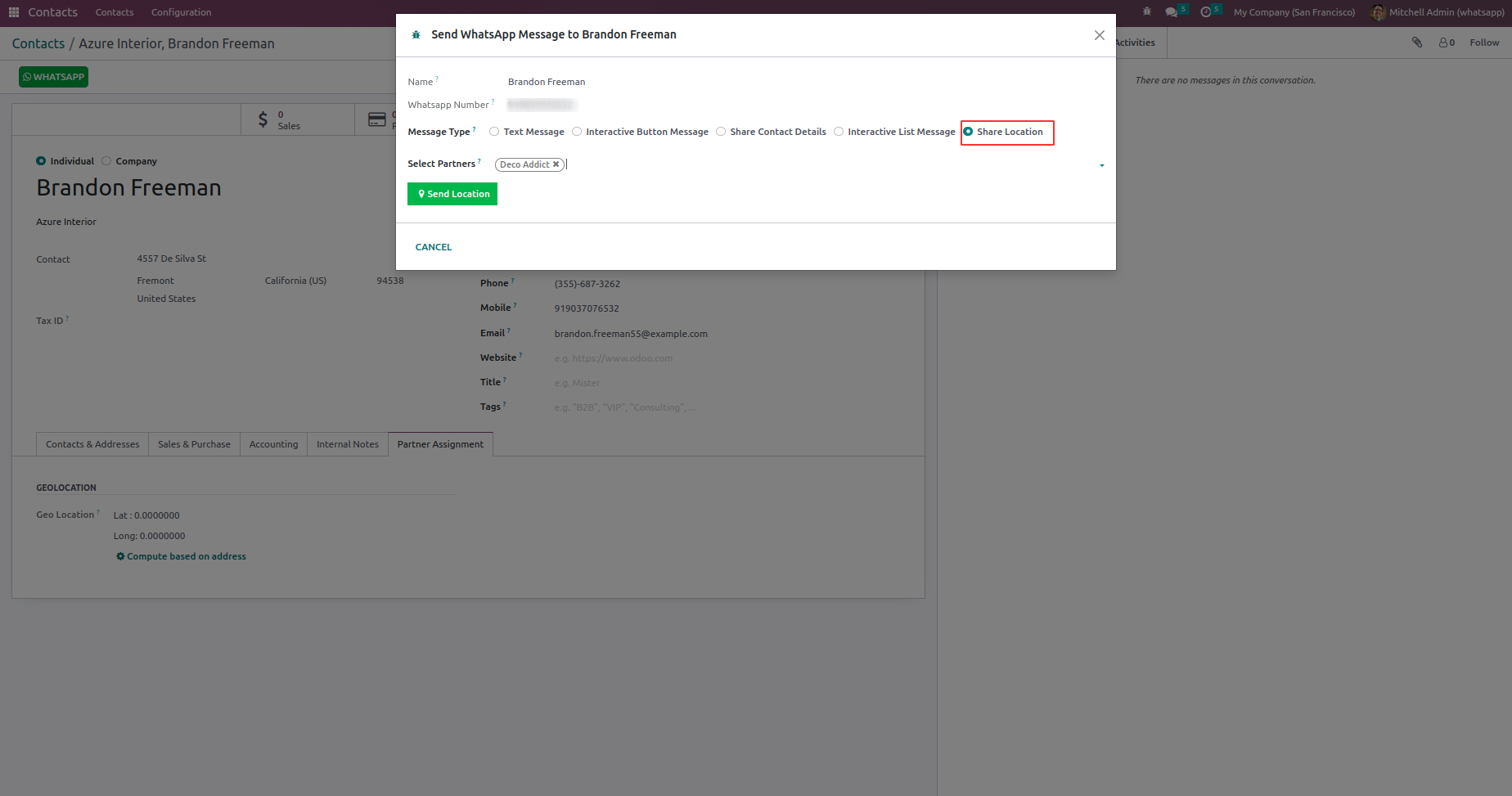Click the zip code 94538
This screenshot has height=796, width=1512.
(x=390, y=281)
